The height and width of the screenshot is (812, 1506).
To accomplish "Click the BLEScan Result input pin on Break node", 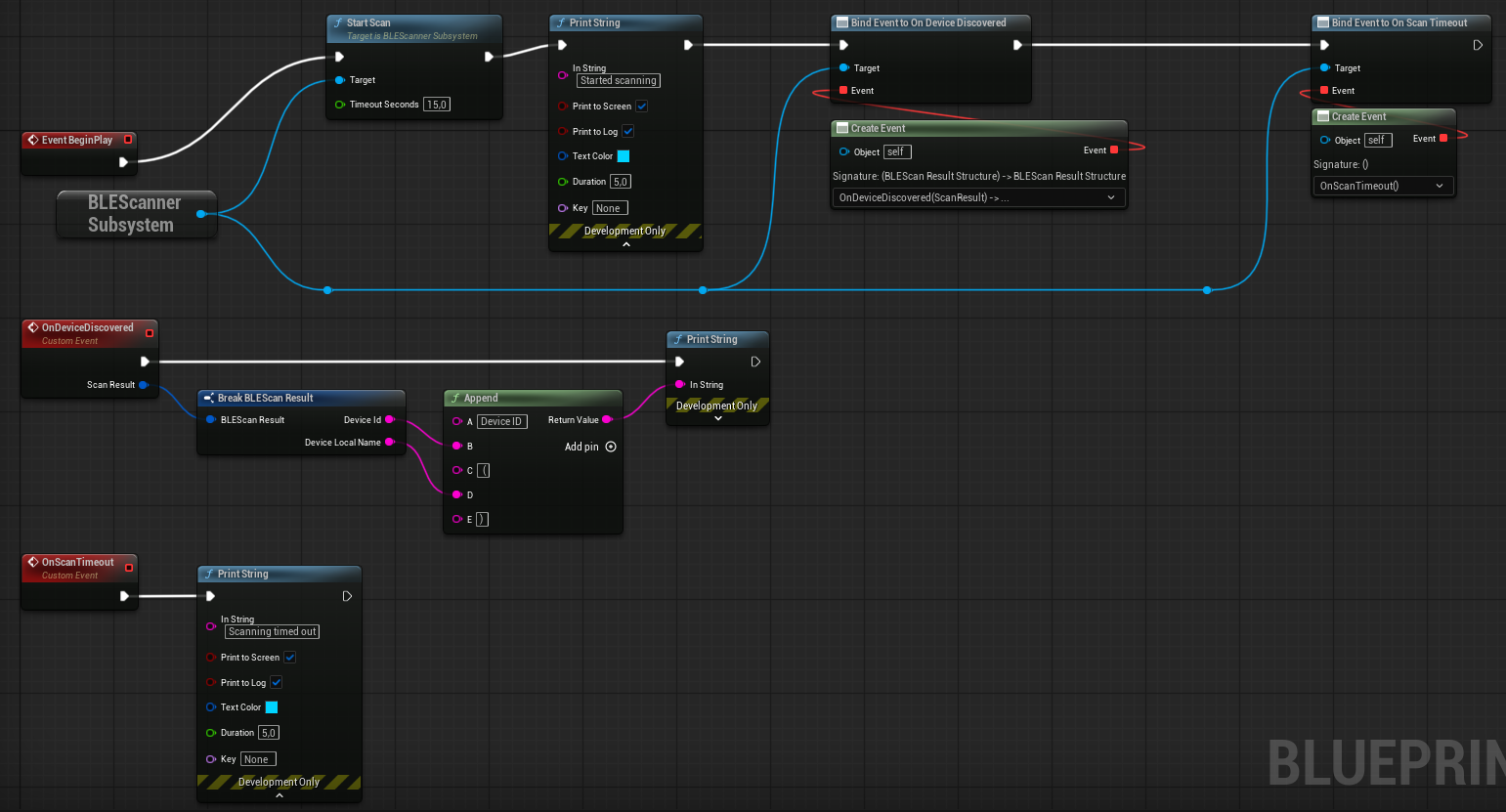I will point(211,420).
